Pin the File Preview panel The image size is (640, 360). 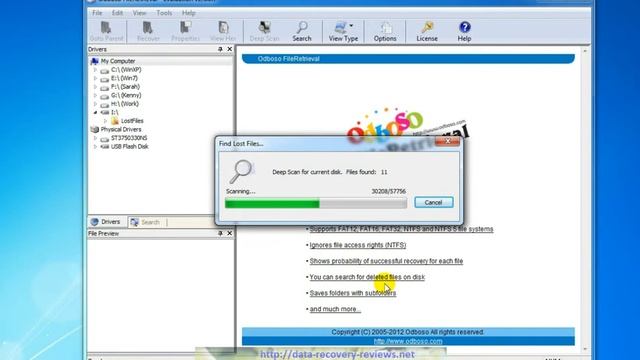220,233
